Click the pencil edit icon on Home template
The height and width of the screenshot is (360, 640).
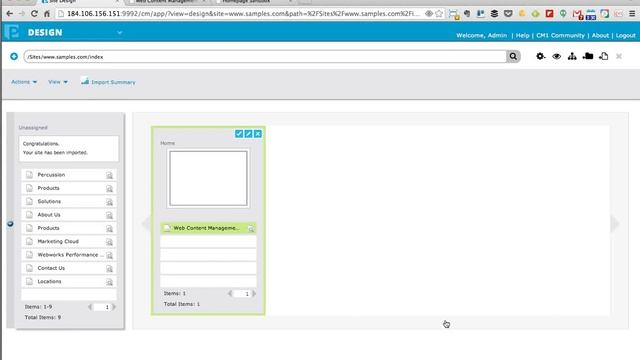(x=248, y=133)
